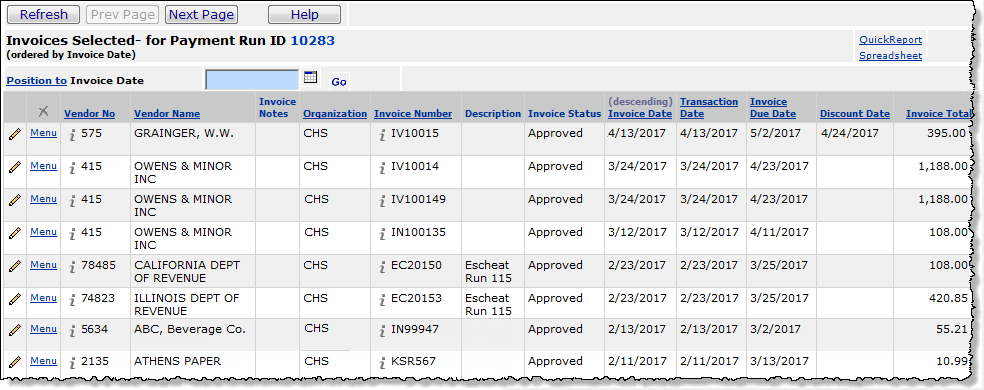Screen dimensions: 984x390
Task: Click the info icon beside vendor number 575
Action: [73, 134]
